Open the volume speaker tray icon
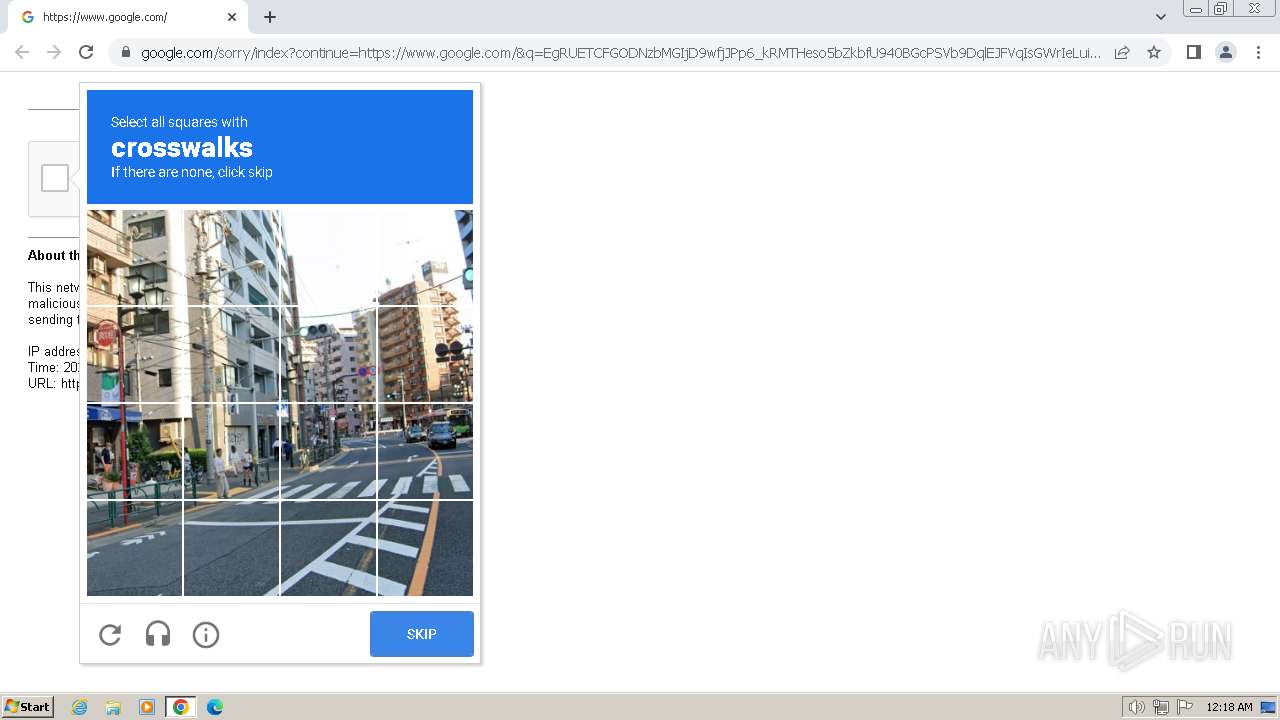This screenshot has width=1280, height=720. 1137,707
